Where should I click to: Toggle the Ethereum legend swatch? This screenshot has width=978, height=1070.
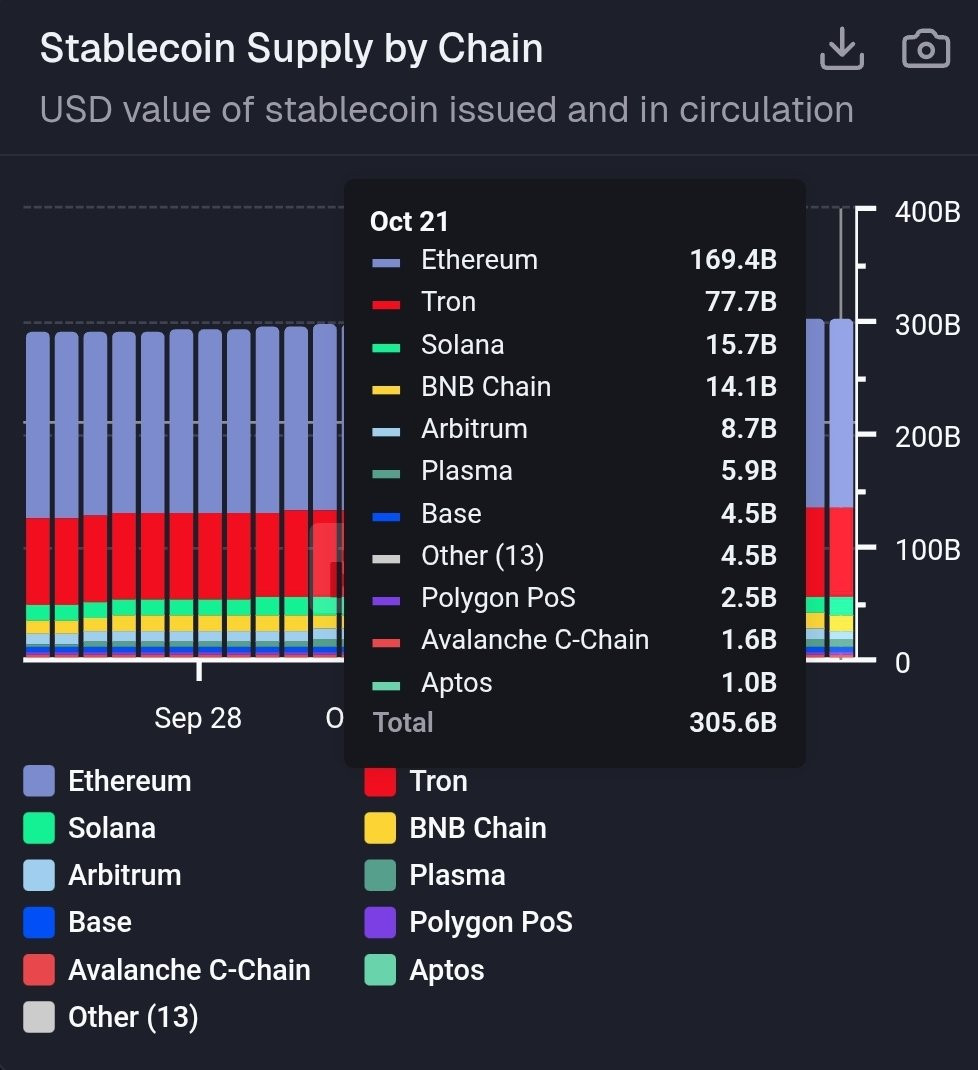pyautogui.click(x=39, y=781)
